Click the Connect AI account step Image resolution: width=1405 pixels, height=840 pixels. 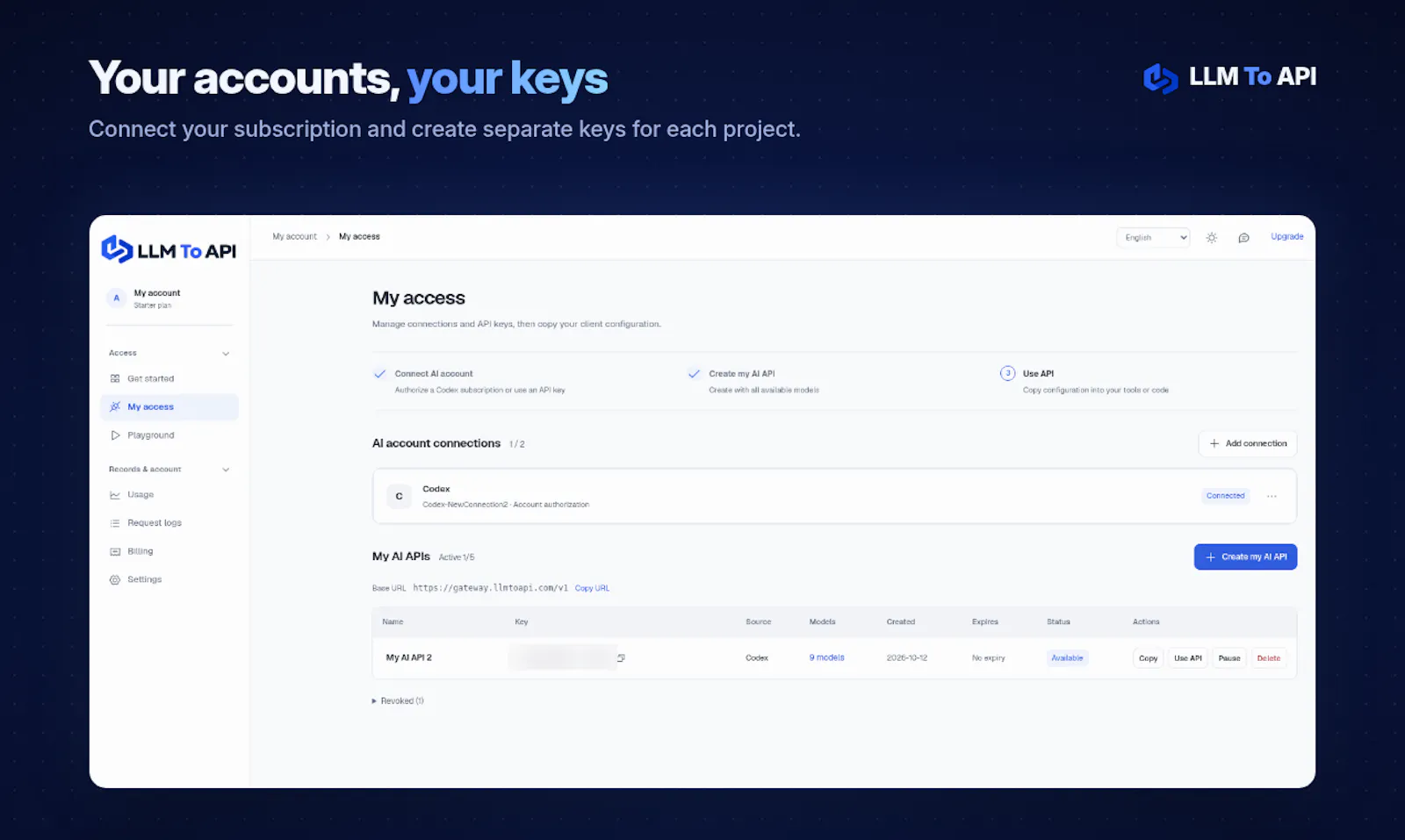[x=470, y=381]
